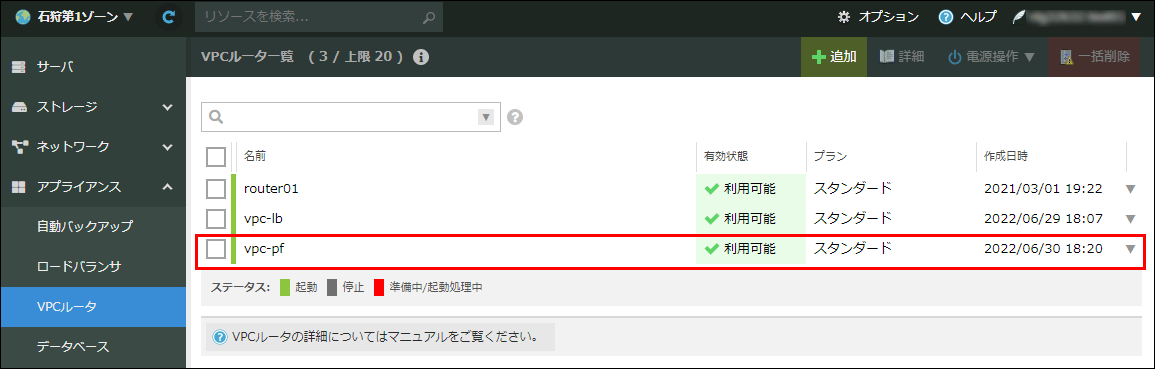Open the オプション gear settings
The image size is (1155, 369).
point(878,16)
